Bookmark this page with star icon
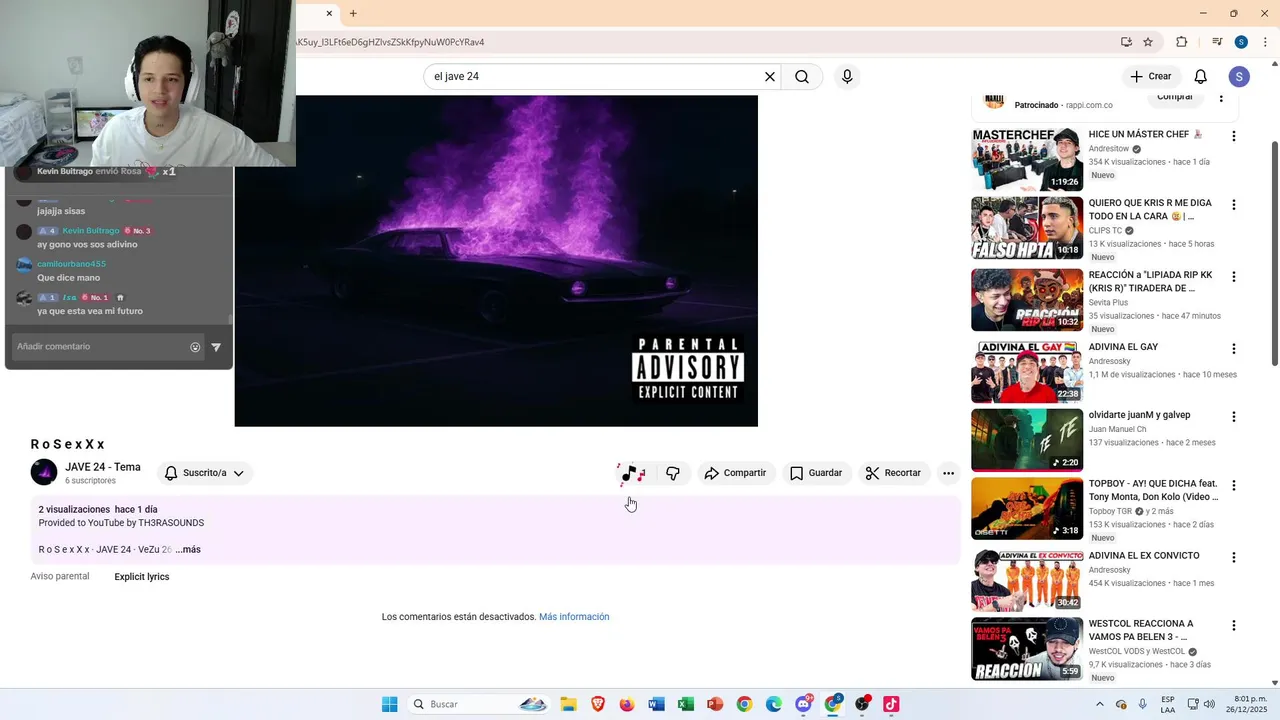Image resolution: width=1280 pixels, height=720 pixels. [1148, 42]
